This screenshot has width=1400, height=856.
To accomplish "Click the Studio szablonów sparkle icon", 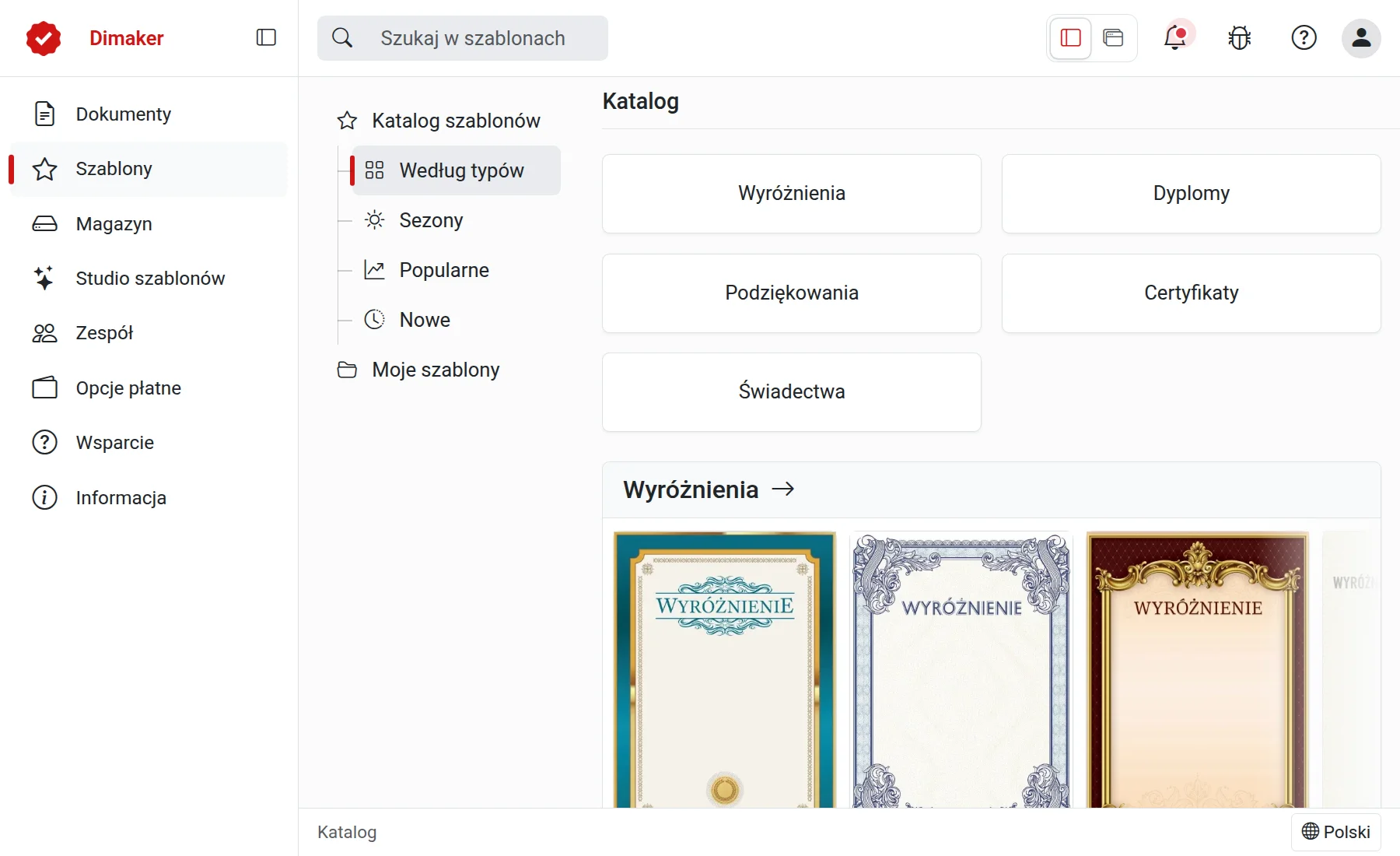I will (x=44, y=279).
